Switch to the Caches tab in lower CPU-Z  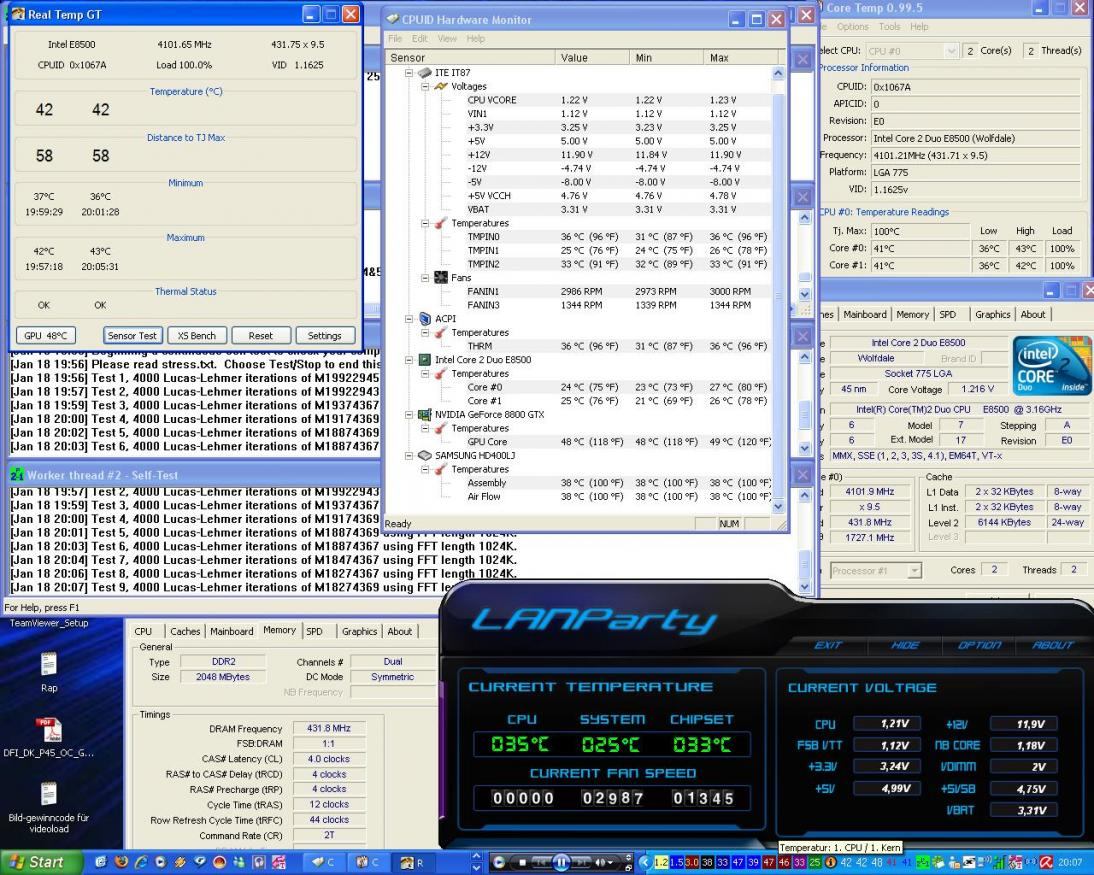185,631
